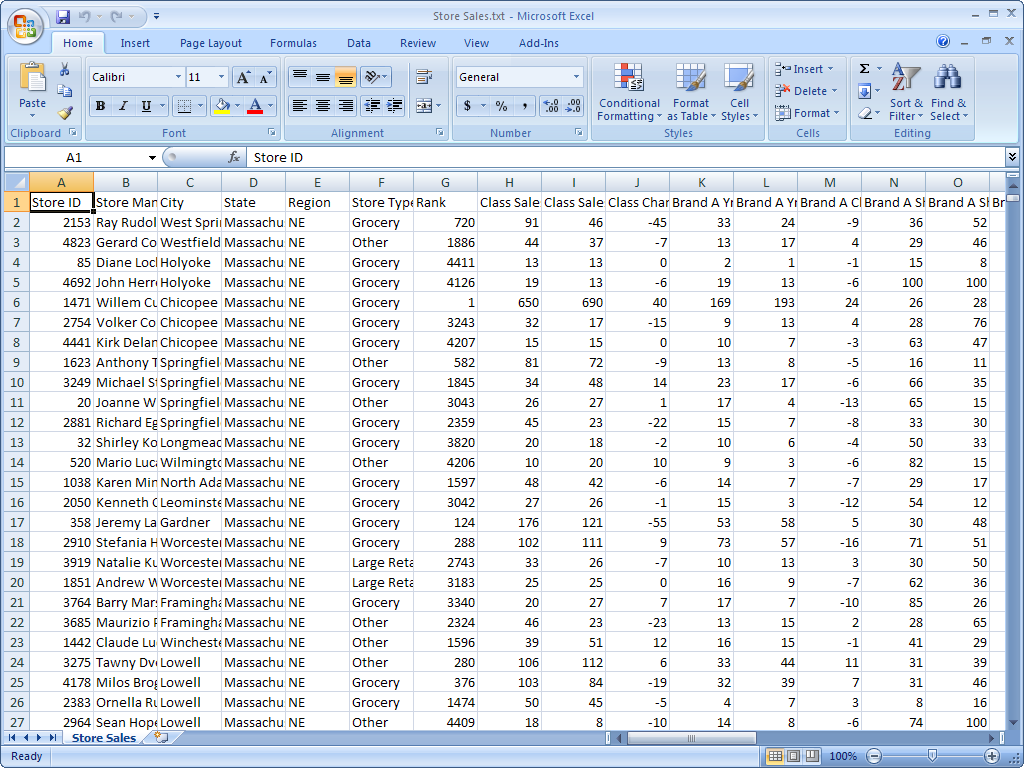Select the Store Sales sheet tab

(x=104, y=738)
